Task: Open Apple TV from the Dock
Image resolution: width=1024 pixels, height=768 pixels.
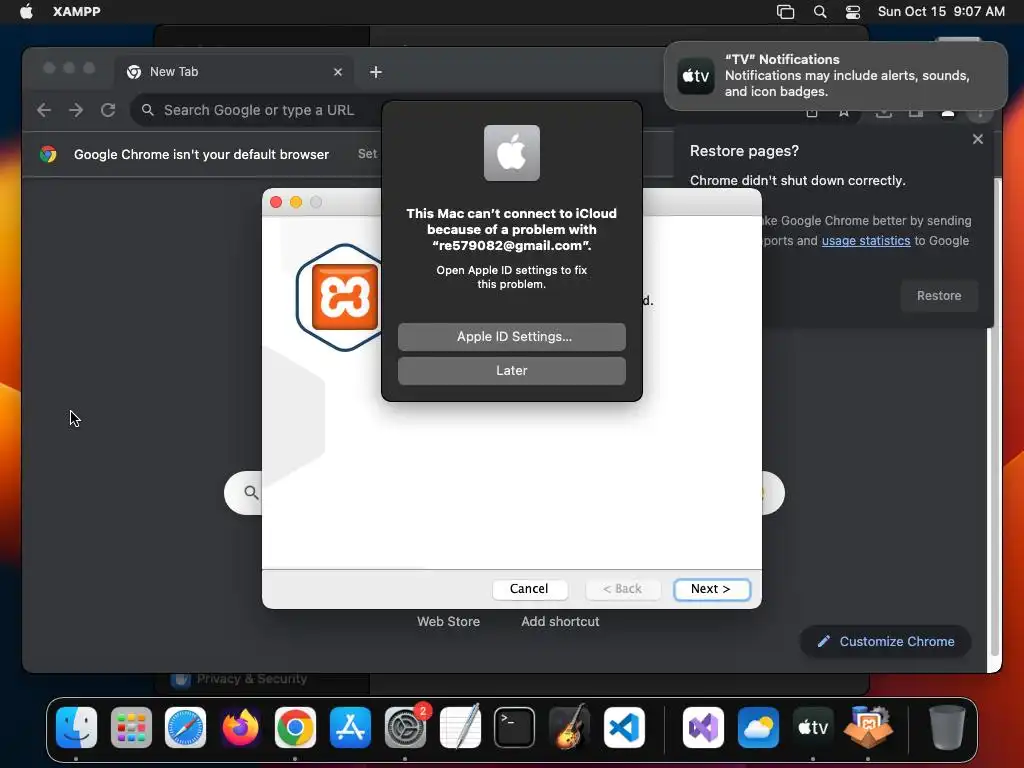Action: 813,728
